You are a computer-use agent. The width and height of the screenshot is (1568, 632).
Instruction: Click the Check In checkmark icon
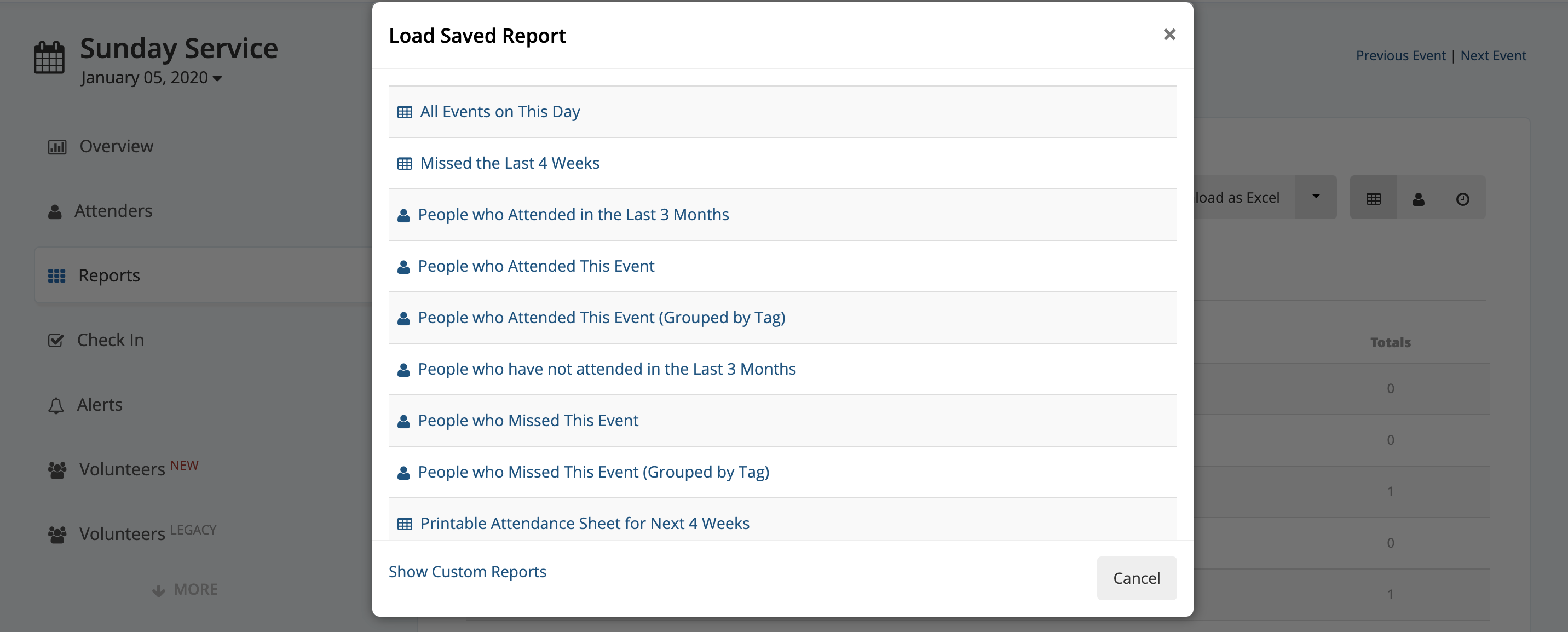(55, 340)
